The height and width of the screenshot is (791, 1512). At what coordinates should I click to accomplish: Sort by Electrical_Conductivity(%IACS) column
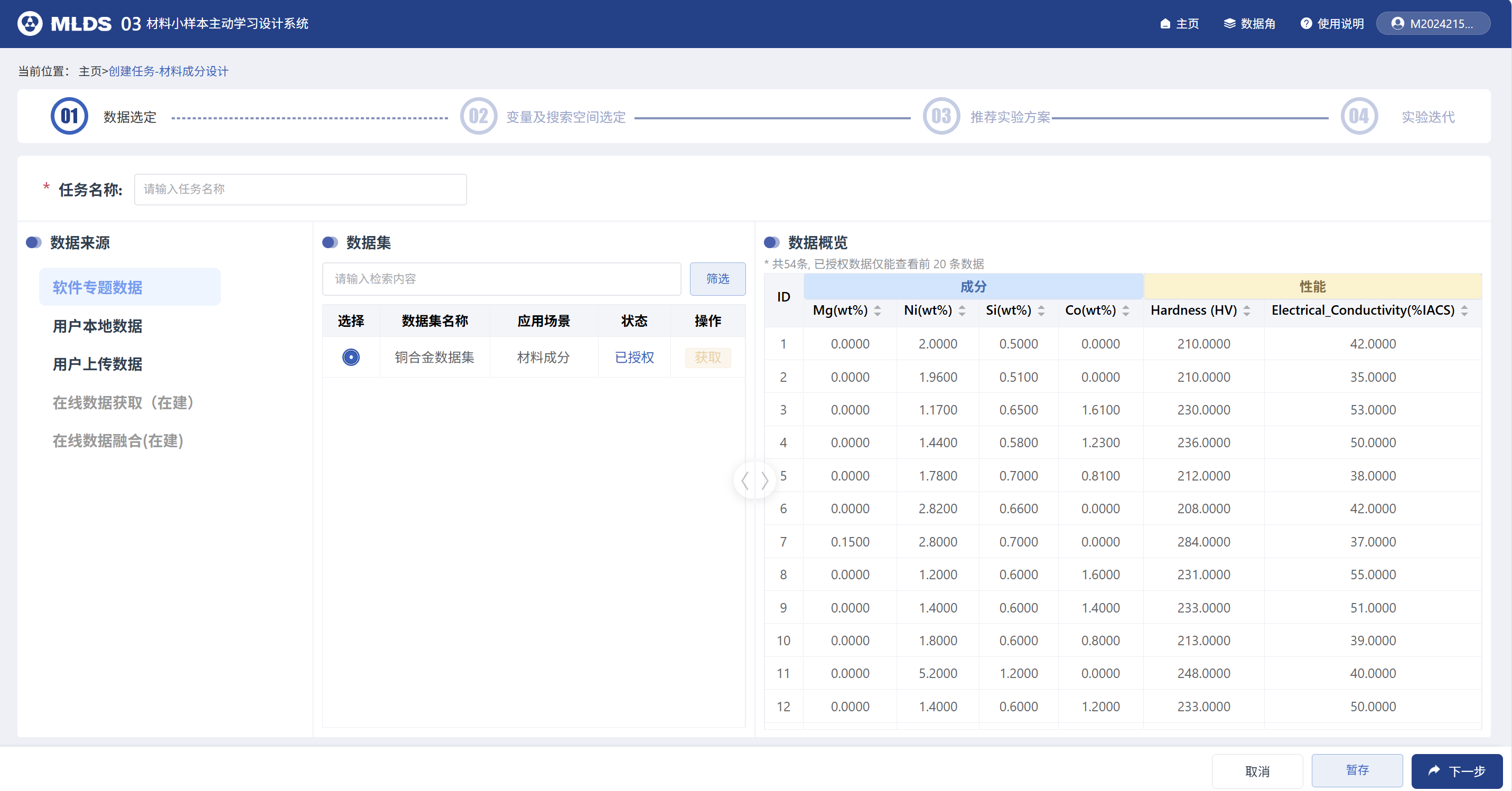click(x=1464, y=310)
